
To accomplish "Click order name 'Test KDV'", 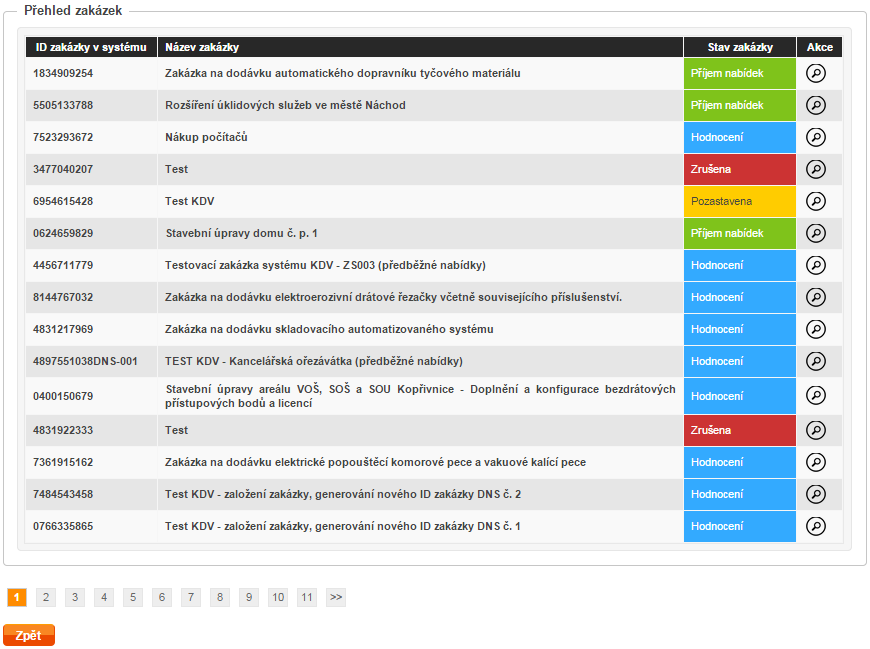I will click(x=189, y=201).
